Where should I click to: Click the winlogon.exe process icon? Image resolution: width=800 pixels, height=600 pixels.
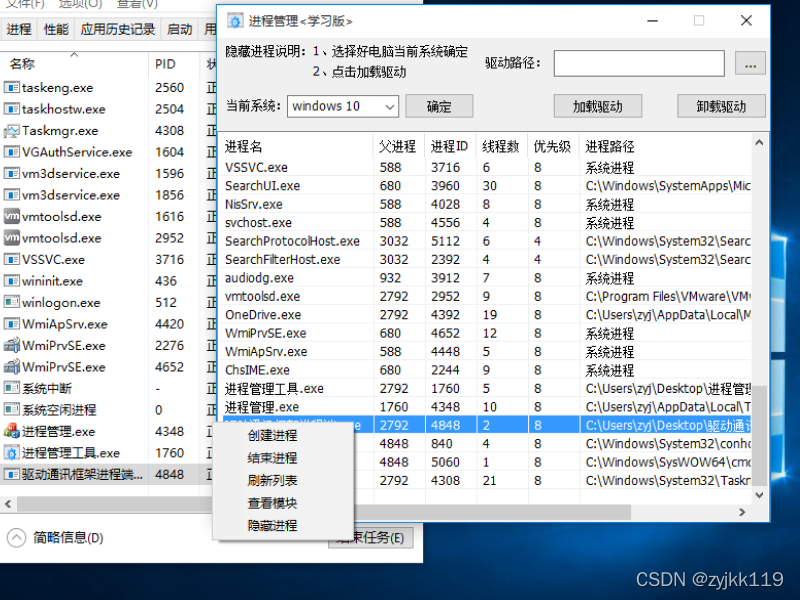(11, 302)
